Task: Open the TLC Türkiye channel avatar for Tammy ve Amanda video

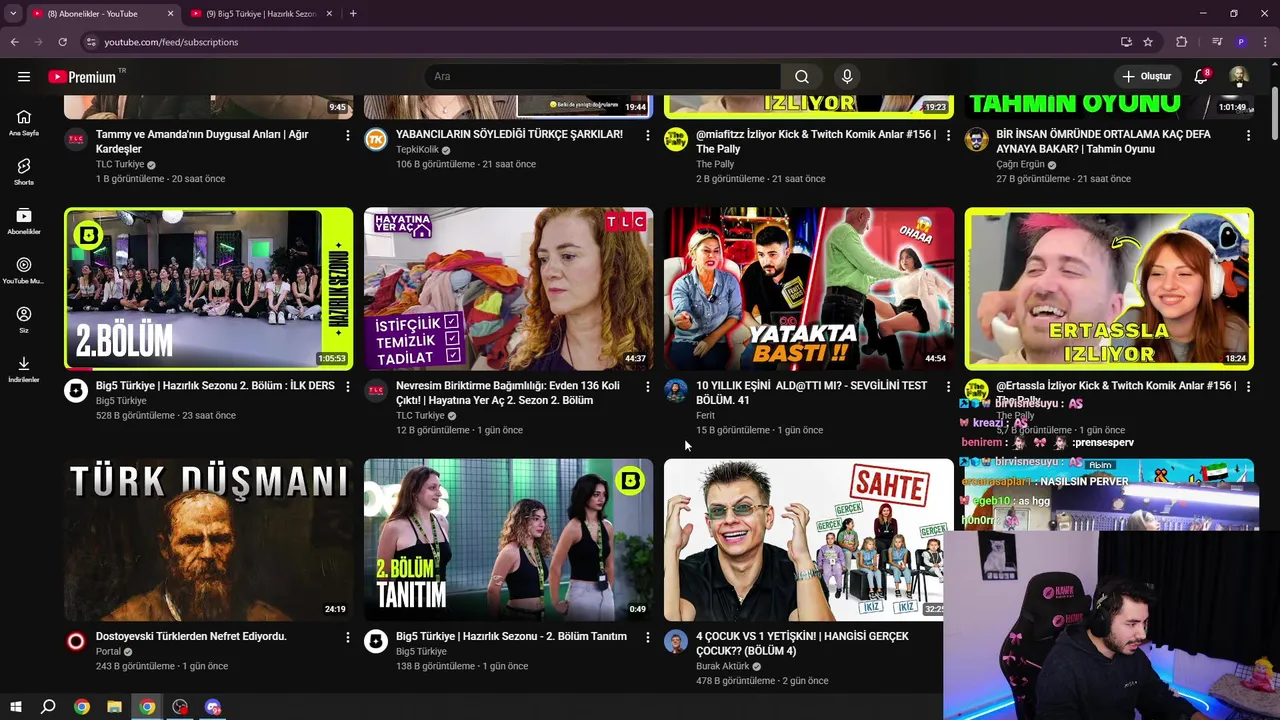Action: click(76, 139)
